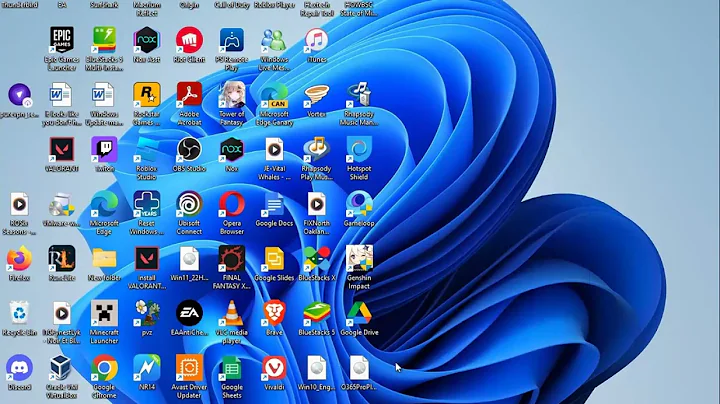Click the Firefox shortcut
This screenshot has width=720, height=404.
[x=19, y=258]
